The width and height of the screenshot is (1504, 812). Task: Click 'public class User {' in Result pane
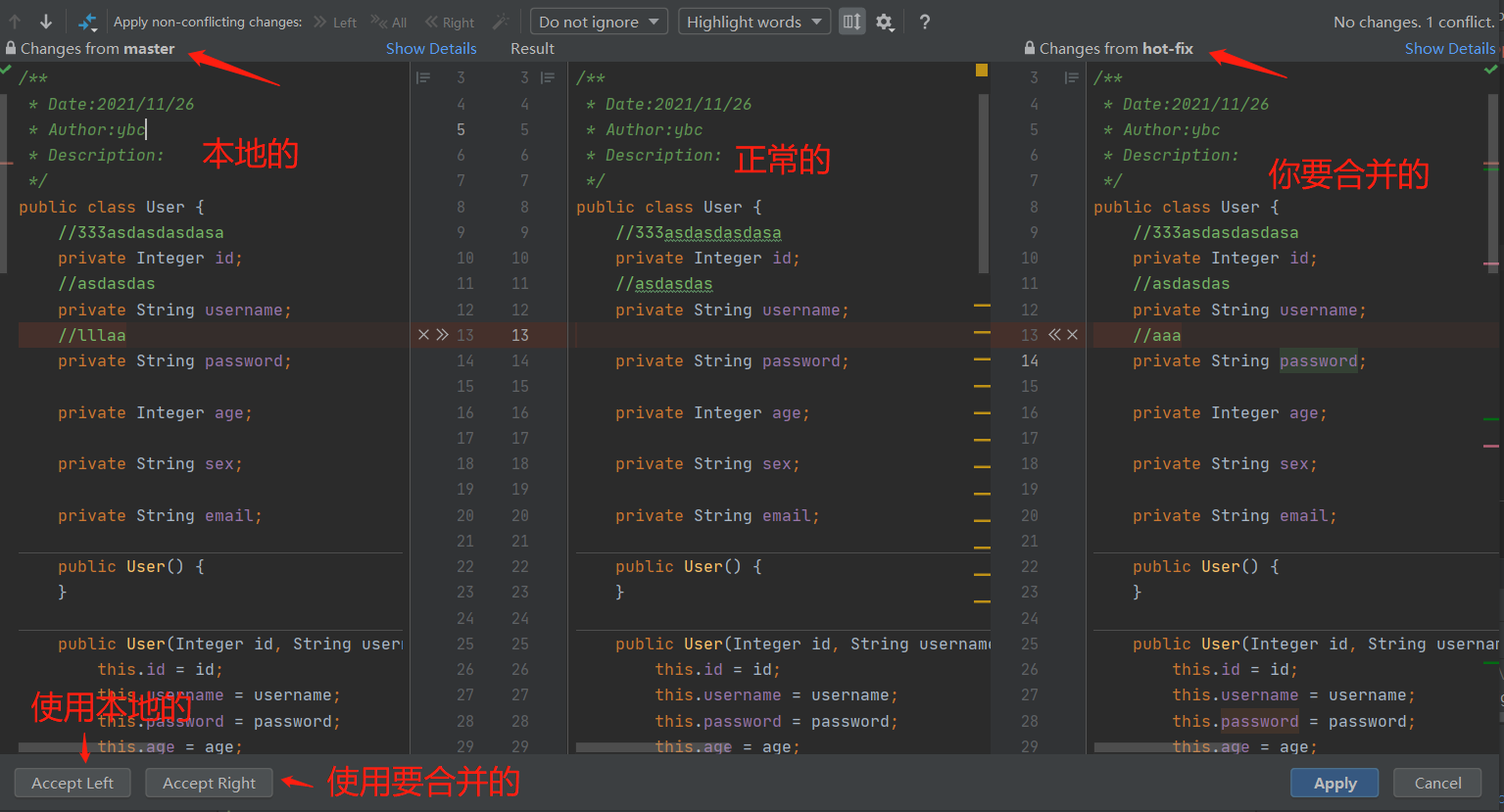(x=669, y=207)
